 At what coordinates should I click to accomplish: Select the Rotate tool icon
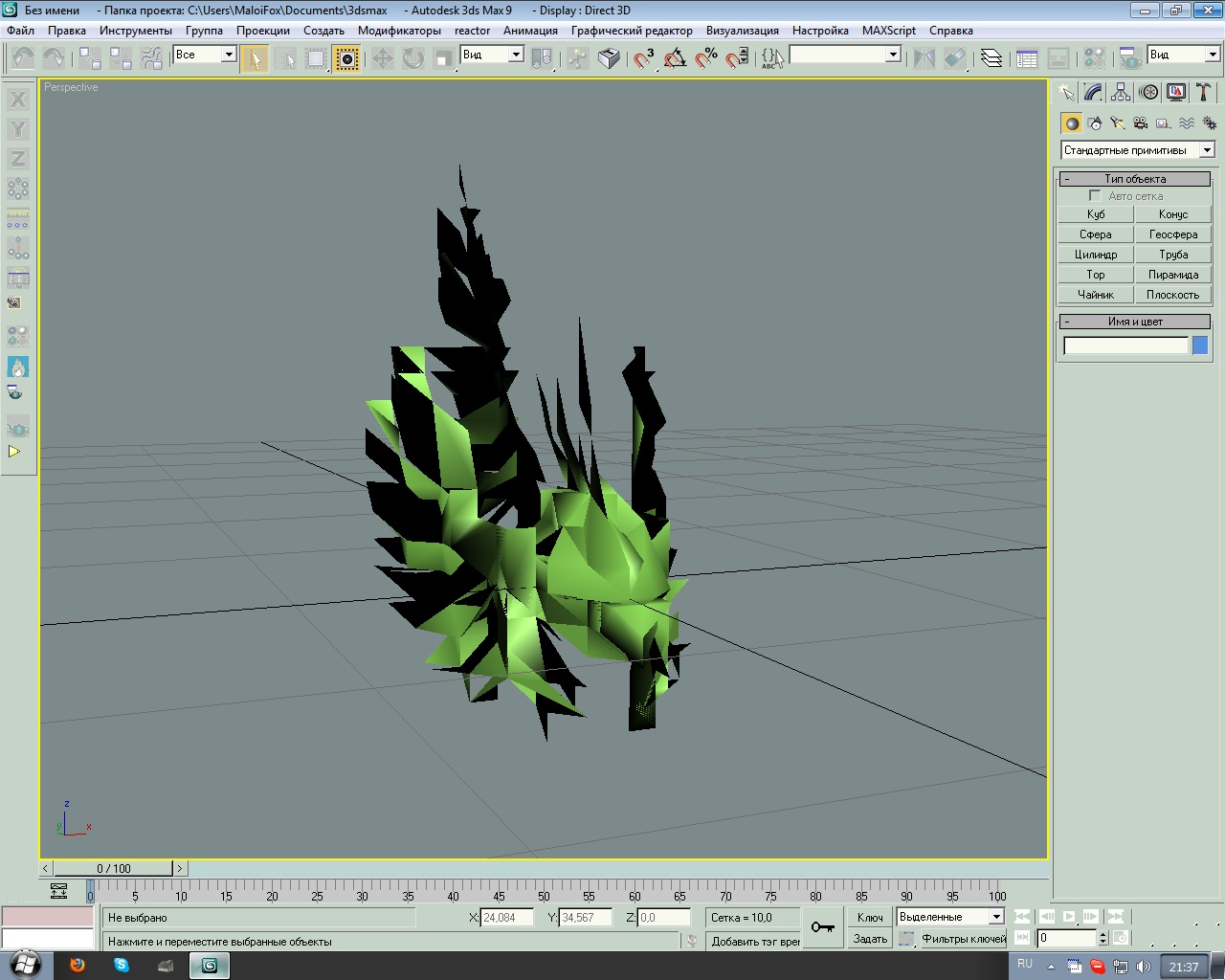click(x=413, y=58)
